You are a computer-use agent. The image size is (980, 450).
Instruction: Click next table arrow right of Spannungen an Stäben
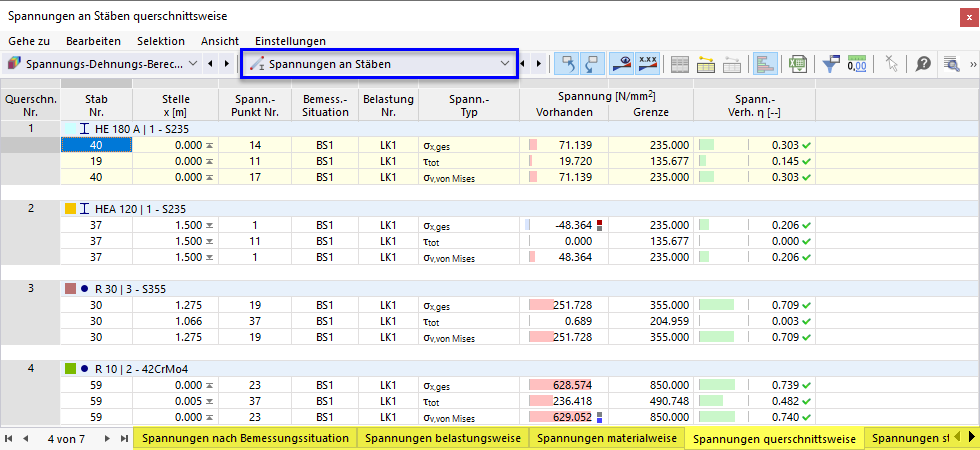[539, 64]
